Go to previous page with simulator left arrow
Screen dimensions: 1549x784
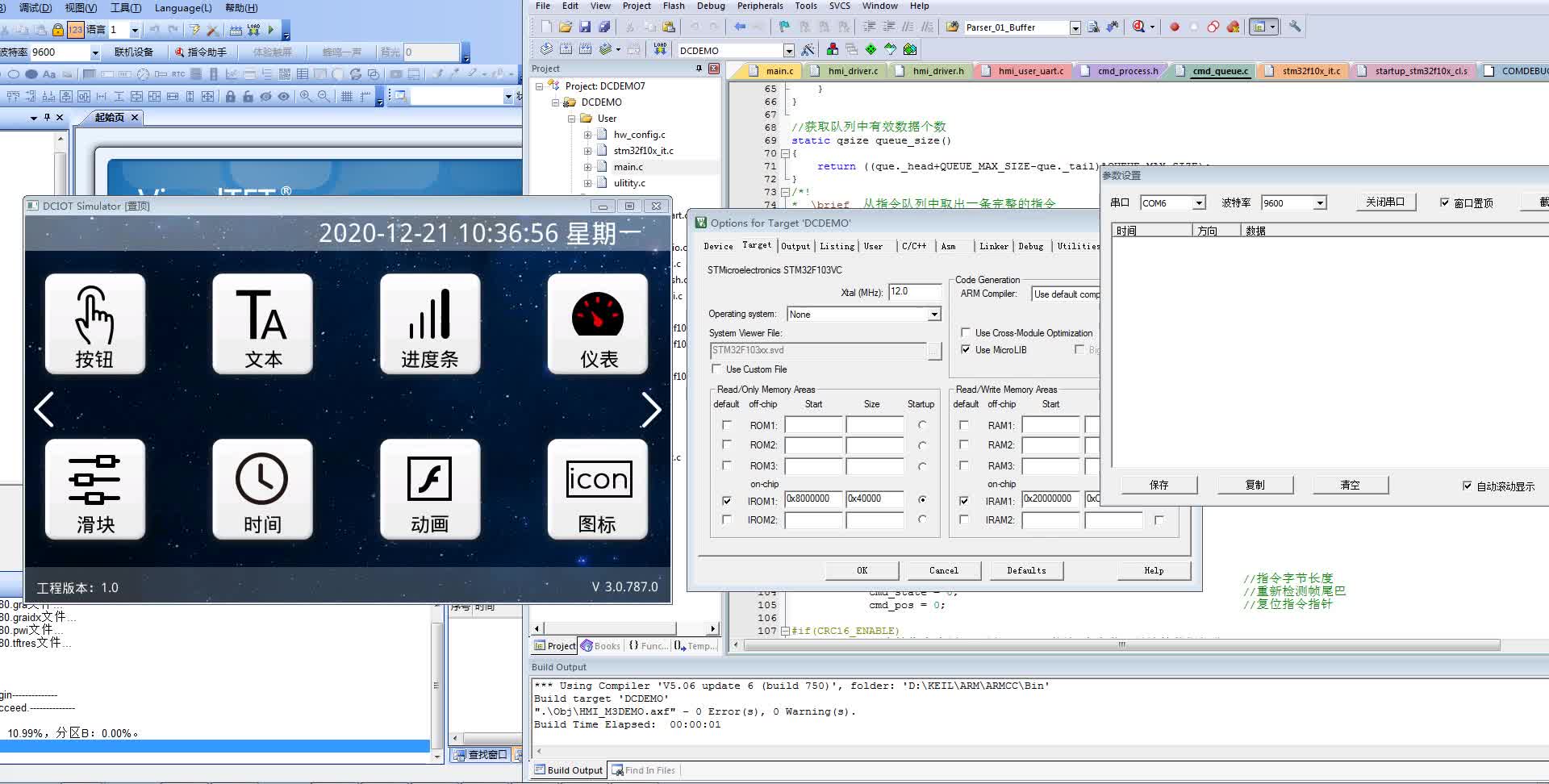point(44,410)
